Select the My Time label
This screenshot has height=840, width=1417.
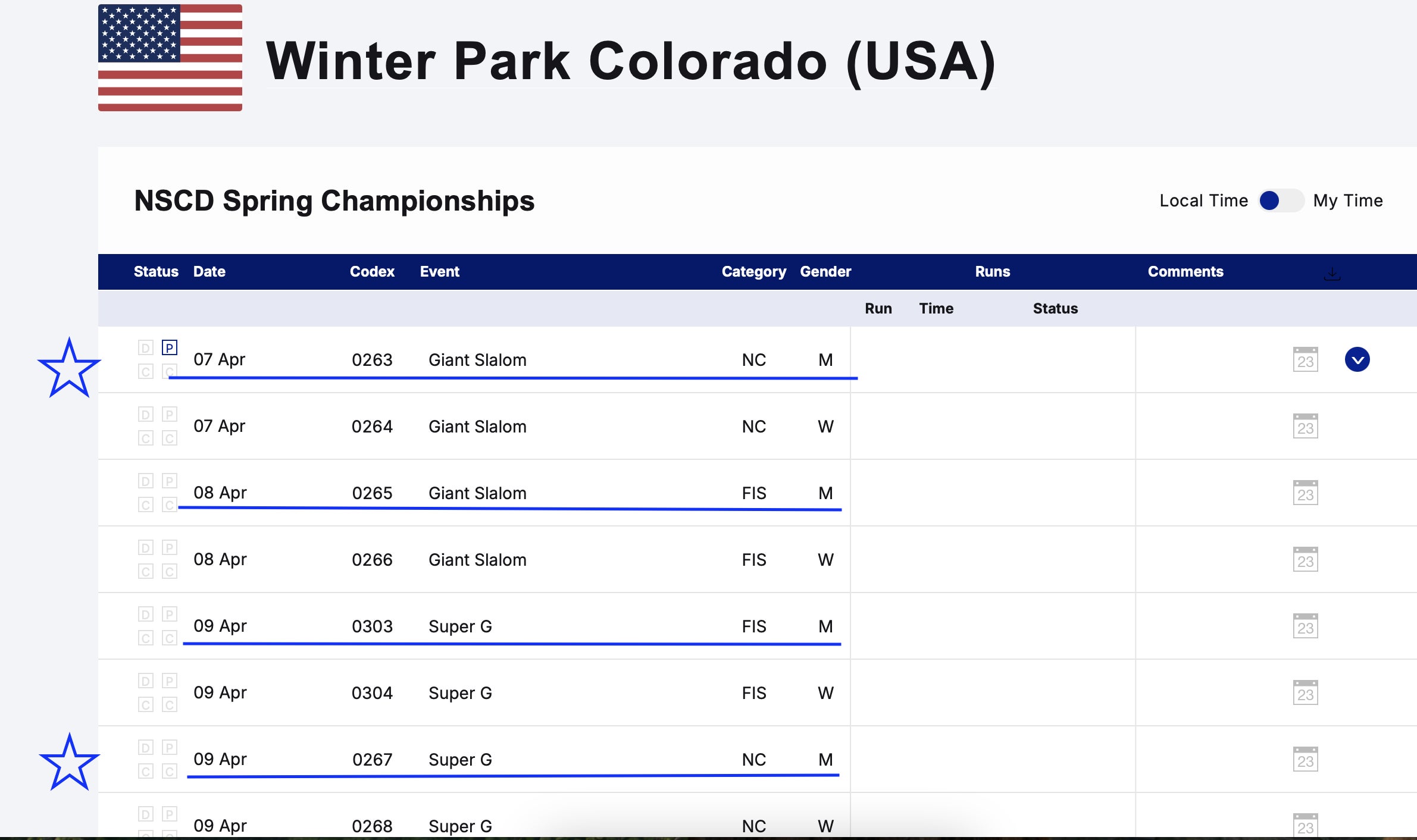pyautogui.click(x=1347, y=201)
